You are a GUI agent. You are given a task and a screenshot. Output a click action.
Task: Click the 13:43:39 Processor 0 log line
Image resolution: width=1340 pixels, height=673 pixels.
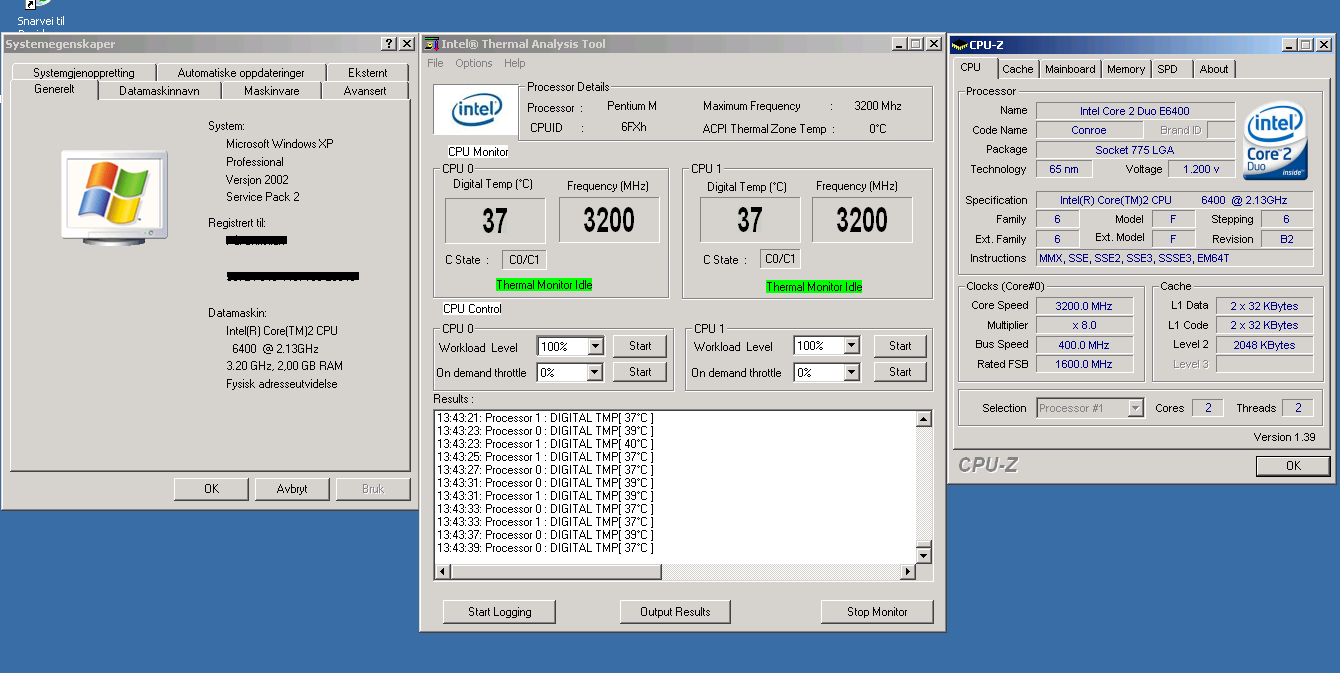(x=545, y=548)
